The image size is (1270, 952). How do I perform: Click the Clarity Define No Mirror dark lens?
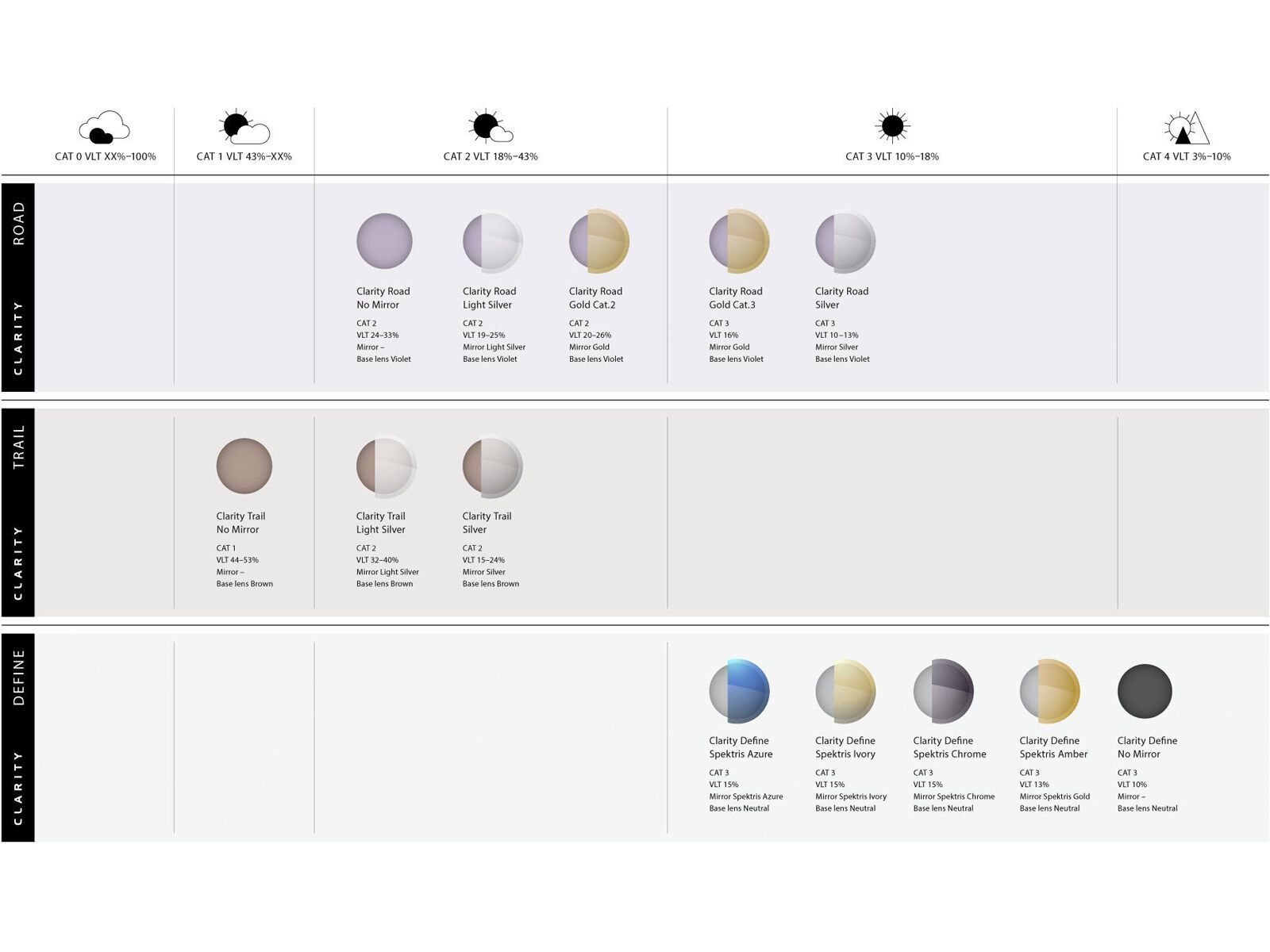click(x=1145, y=692)
